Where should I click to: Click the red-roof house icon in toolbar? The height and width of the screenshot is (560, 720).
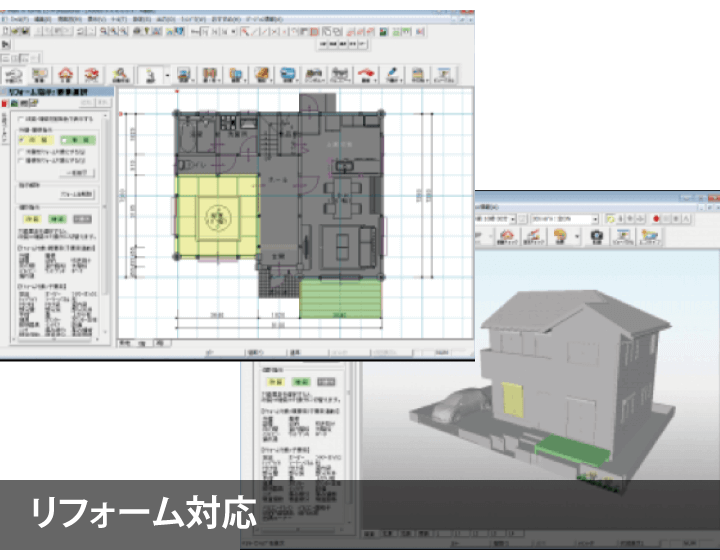click(x=66, y=75)
